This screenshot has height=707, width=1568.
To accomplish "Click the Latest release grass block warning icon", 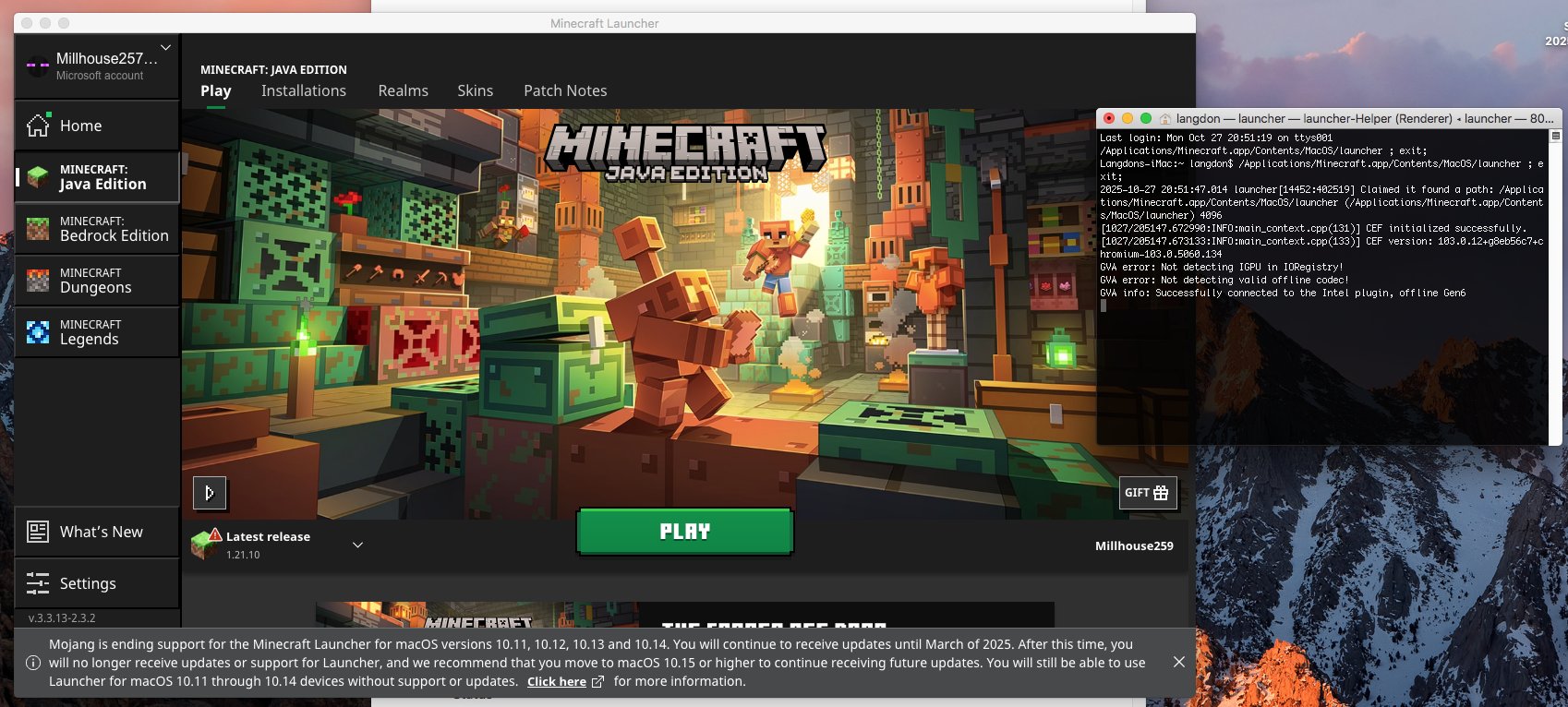I will tap(206, 543).
